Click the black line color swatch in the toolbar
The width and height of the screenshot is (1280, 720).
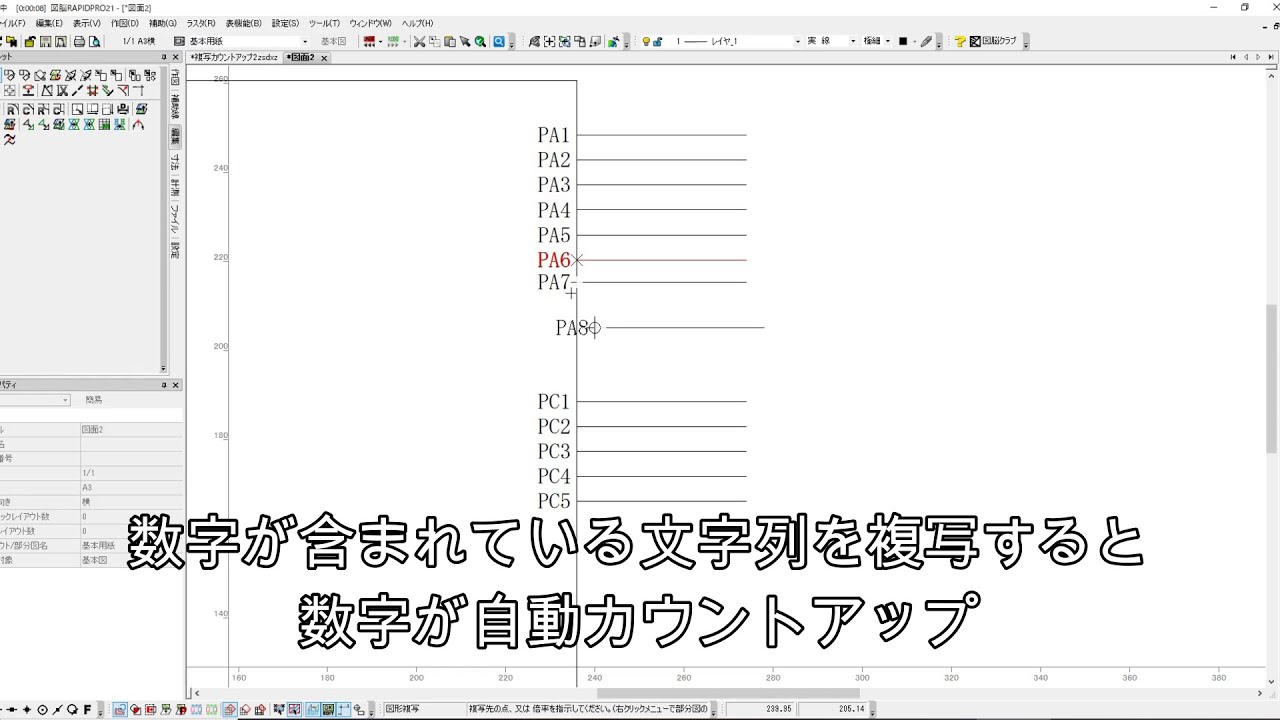[x=903, y=41]
